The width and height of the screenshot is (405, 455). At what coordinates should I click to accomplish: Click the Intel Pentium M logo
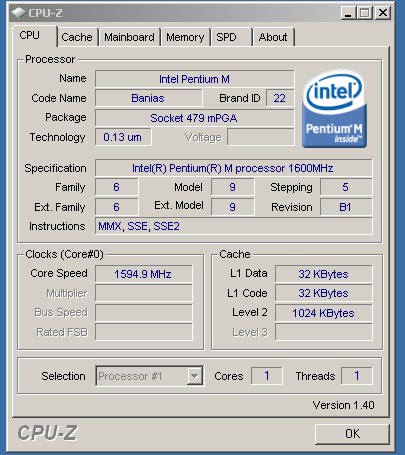coord(334,109)
